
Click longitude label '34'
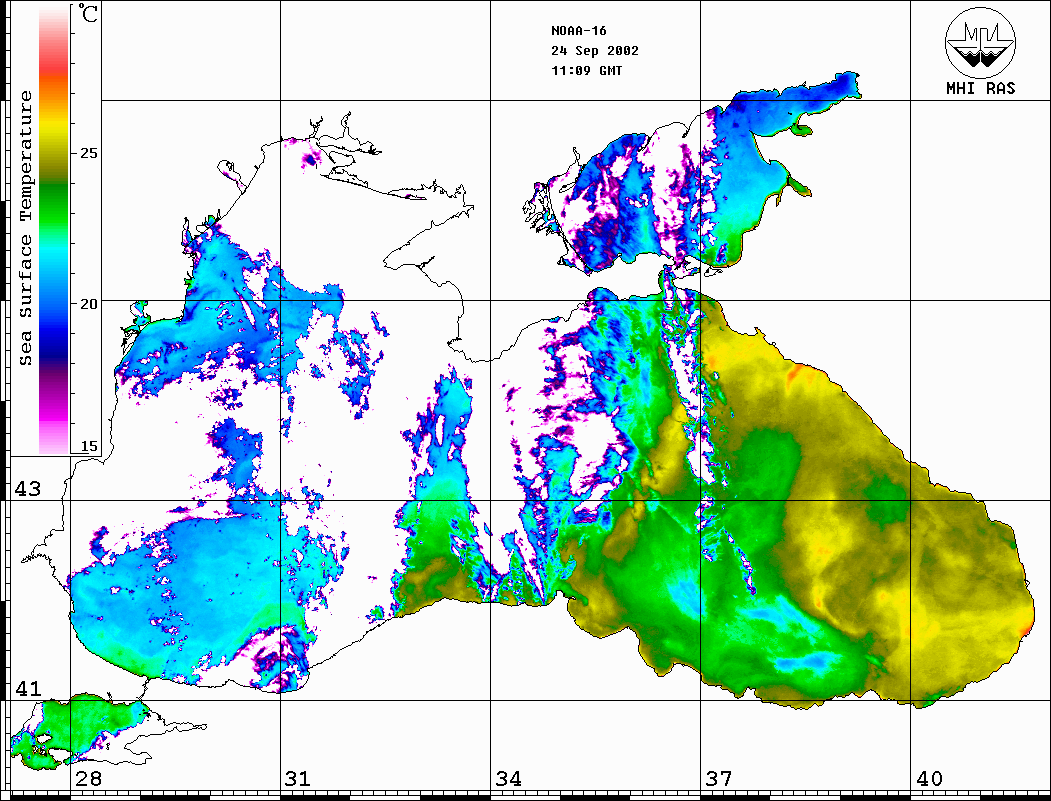pyautogui.click(x=508, y=778)
